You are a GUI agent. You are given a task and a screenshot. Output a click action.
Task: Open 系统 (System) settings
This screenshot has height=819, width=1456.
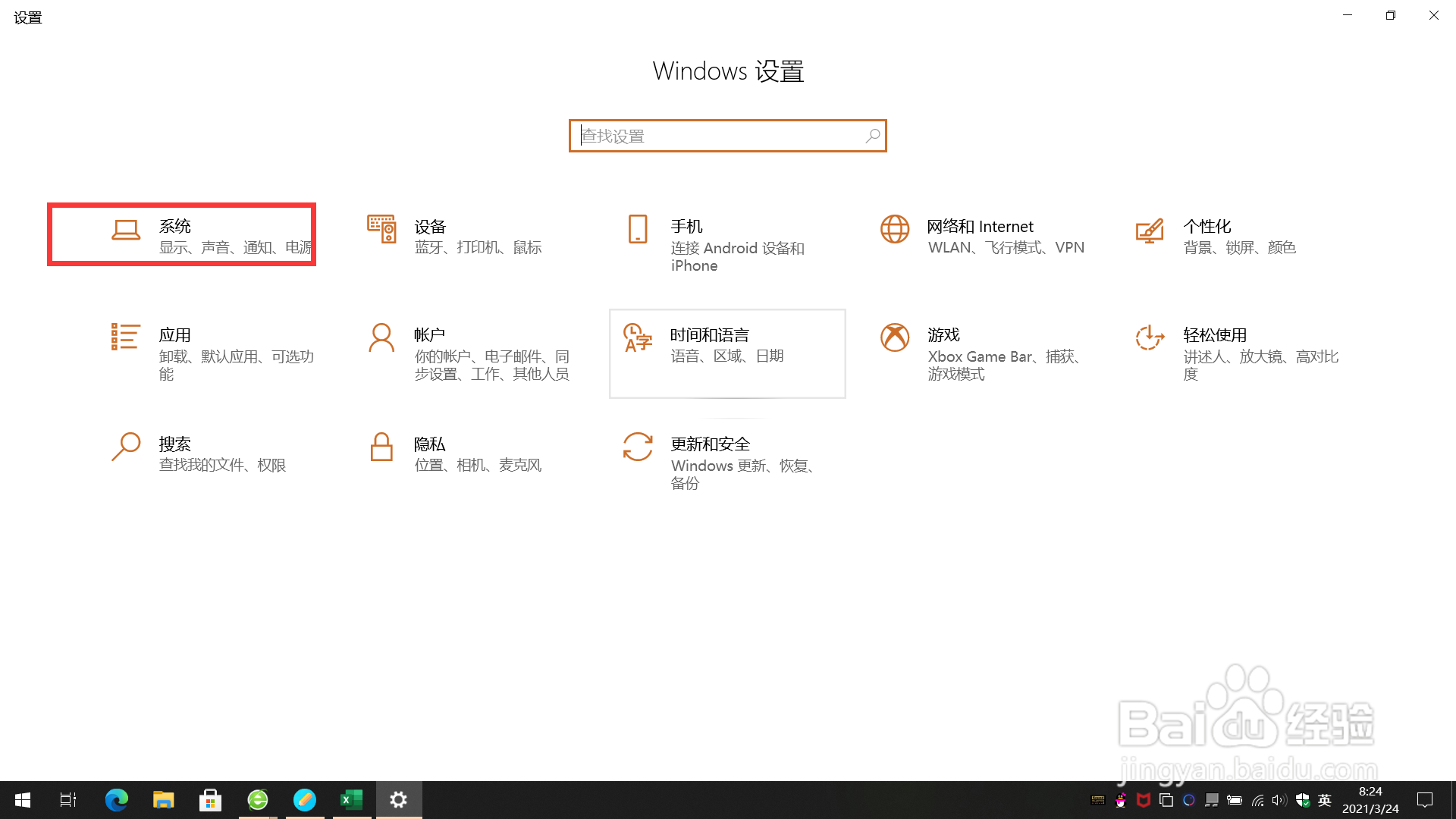(x=182, y=234)
